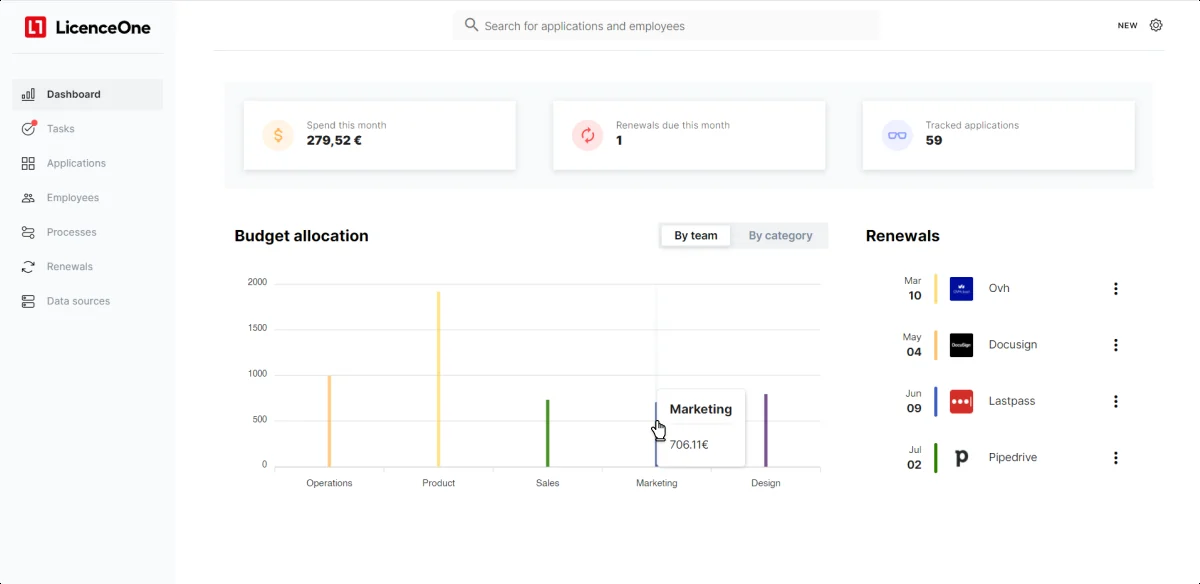Click the tracked applications glasses icon

point(897,135)
